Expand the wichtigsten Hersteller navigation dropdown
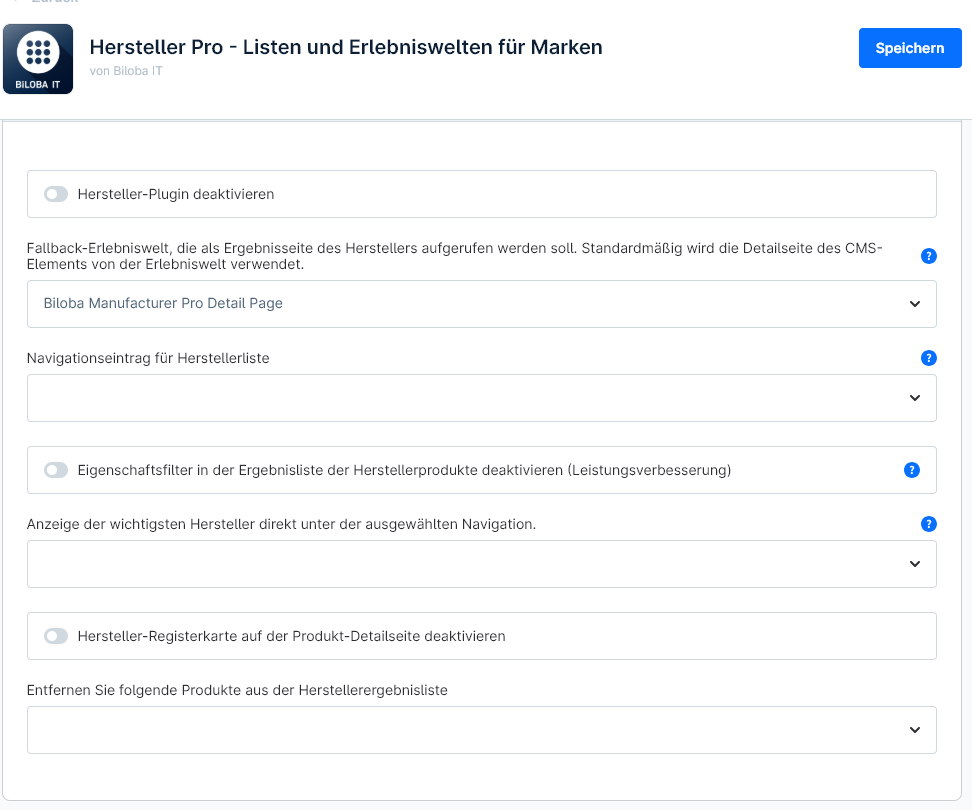972x810 pixels. [x=482, y=564]
